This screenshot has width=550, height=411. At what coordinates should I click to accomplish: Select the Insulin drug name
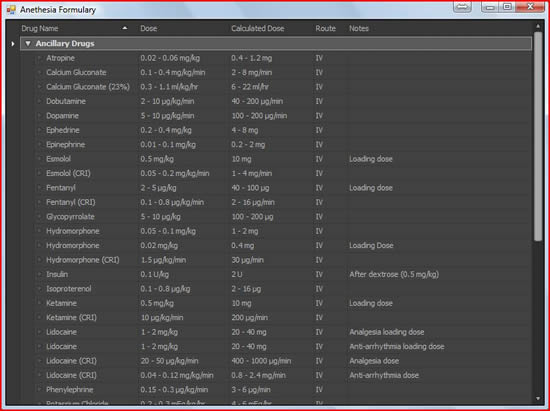57,274
